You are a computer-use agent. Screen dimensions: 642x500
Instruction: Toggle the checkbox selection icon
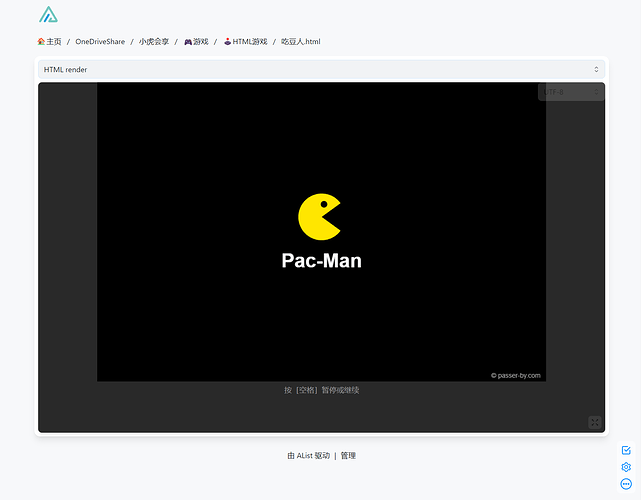[x=626, y=450]
